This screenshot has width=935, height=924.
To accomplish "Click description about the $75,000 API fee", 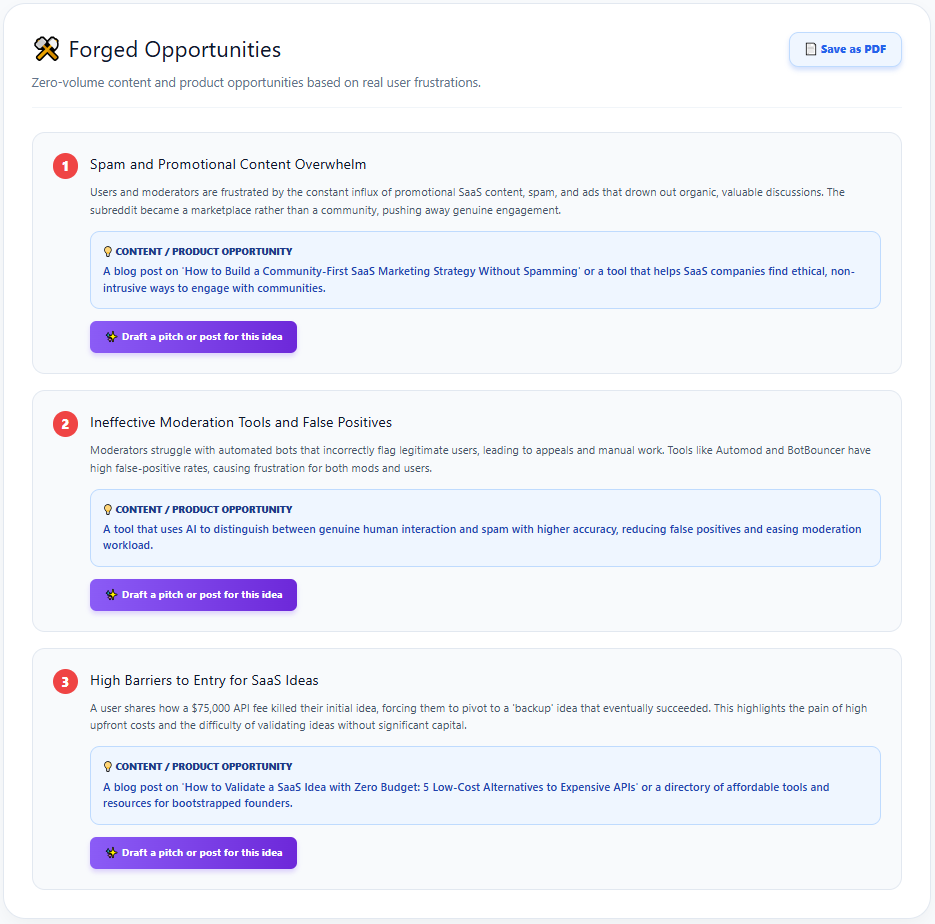I will point(478,717).
